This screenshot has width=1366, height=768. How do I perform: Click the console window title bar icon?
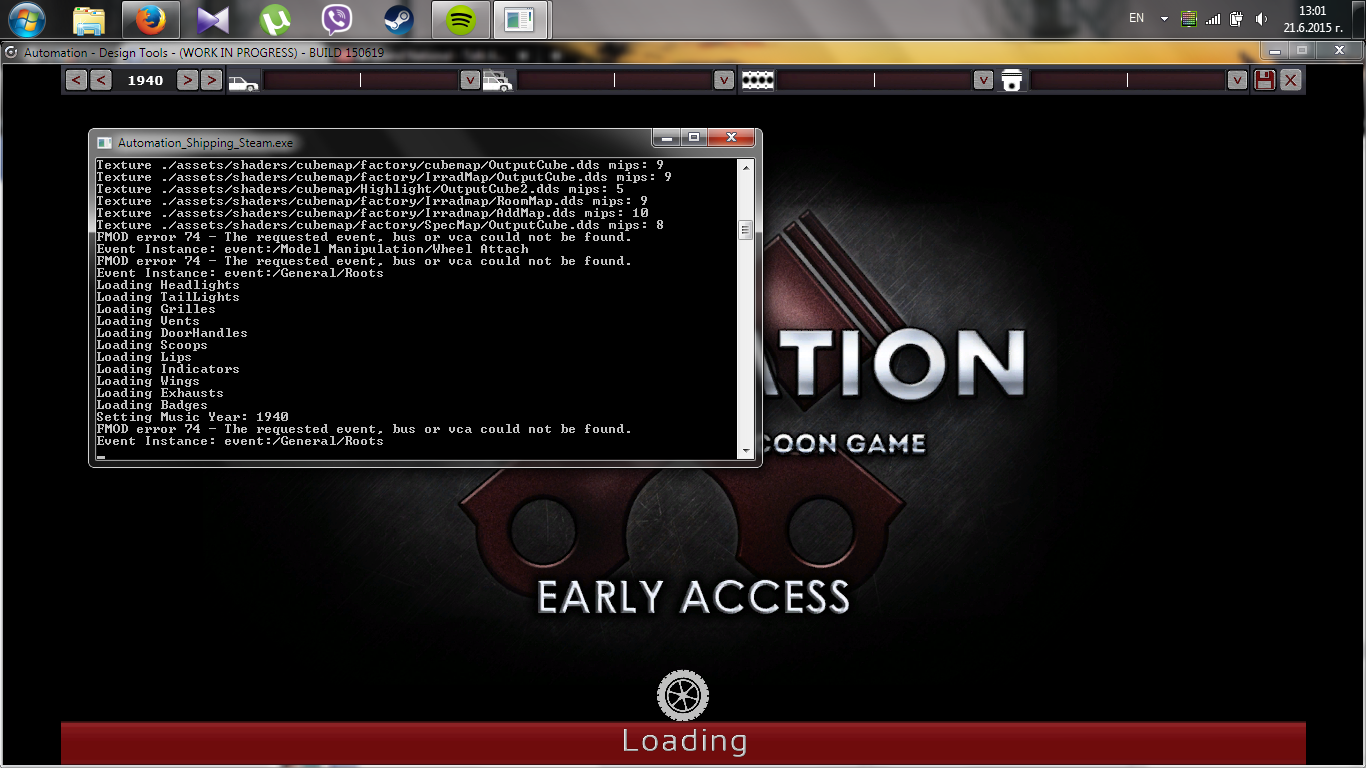104,143
